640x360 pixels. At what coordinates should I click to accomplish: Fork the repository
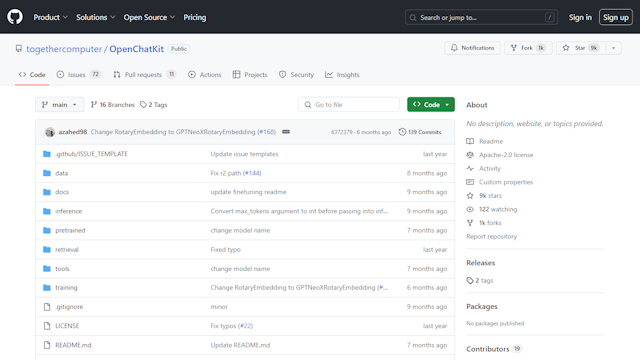click(x=528, y=48)
